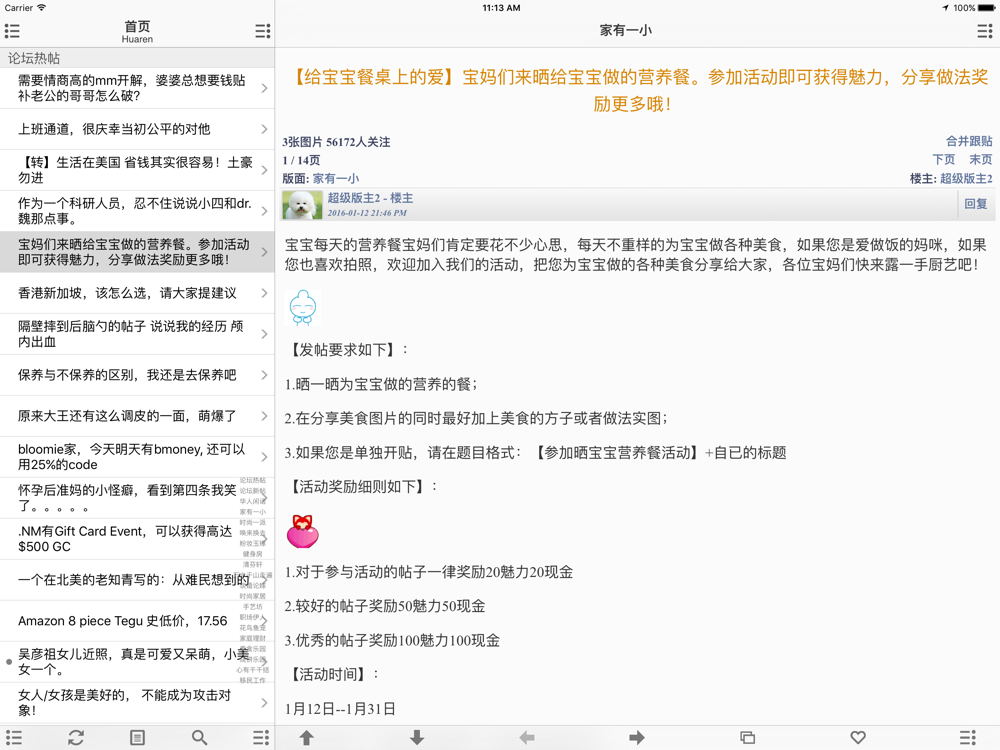This screenshot has width=1000, height=750.
Task: Open chevron for 保养与不保养的区别 thread
Action: coord(264,375)
